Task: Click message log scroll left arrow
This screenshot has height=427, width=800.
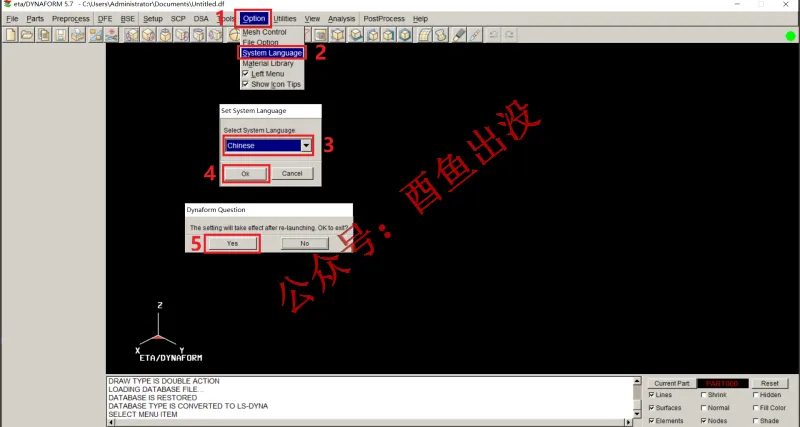Action: [111, 422]
